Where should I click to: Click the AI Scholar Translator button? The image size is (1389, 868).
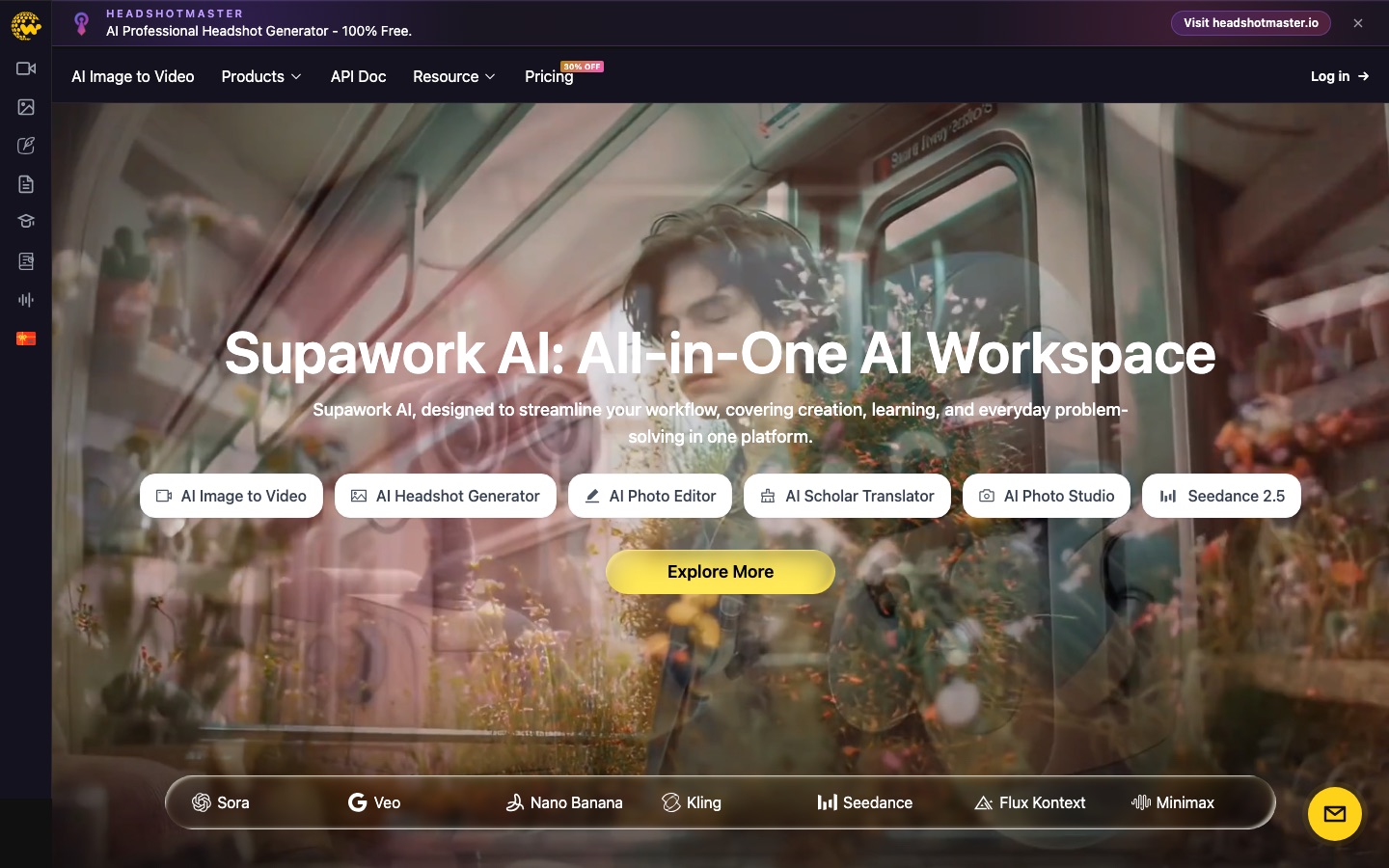click(x=847, y=496)
